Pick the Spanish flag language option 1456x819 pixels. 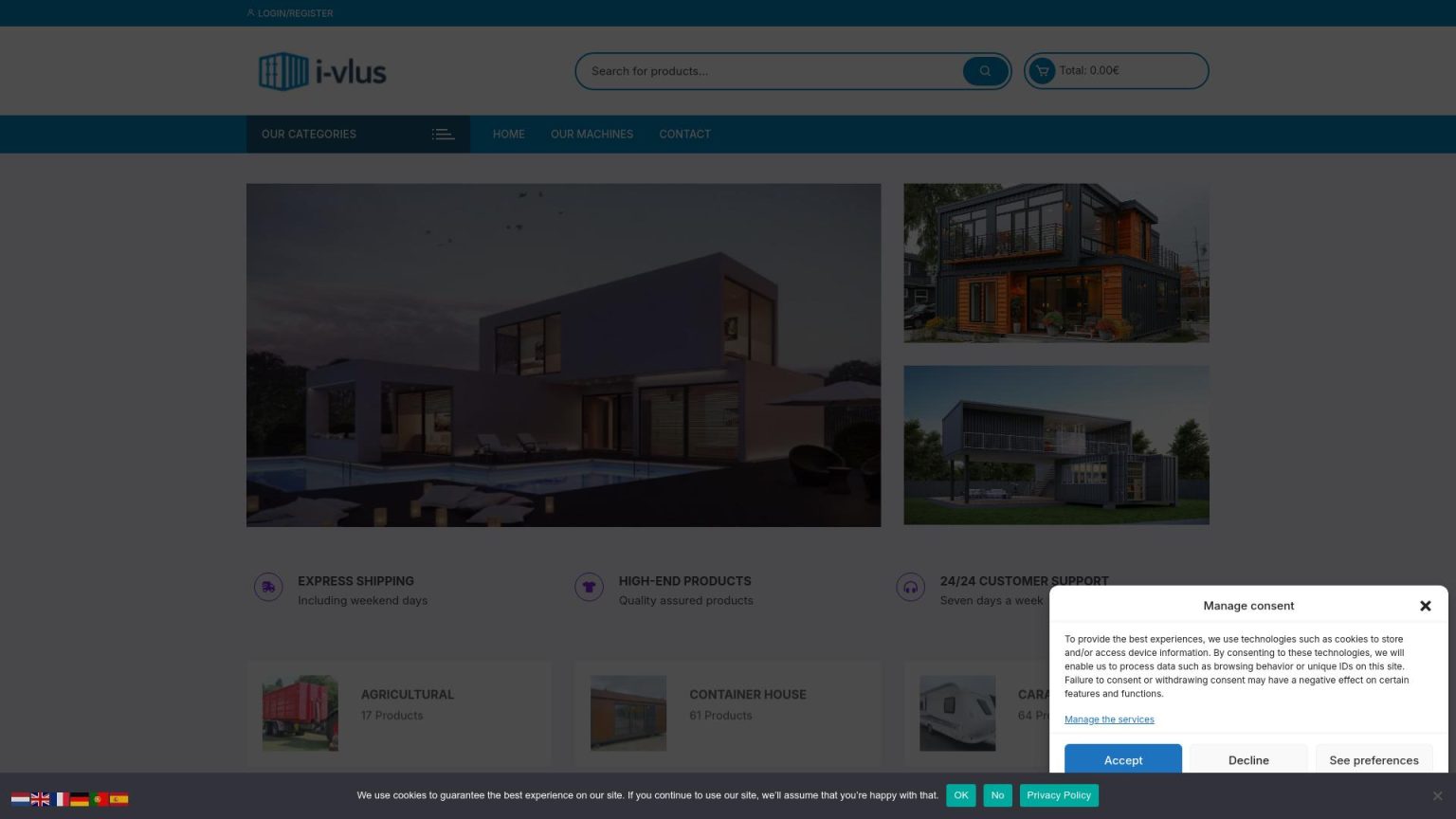[x=119, y=799]
